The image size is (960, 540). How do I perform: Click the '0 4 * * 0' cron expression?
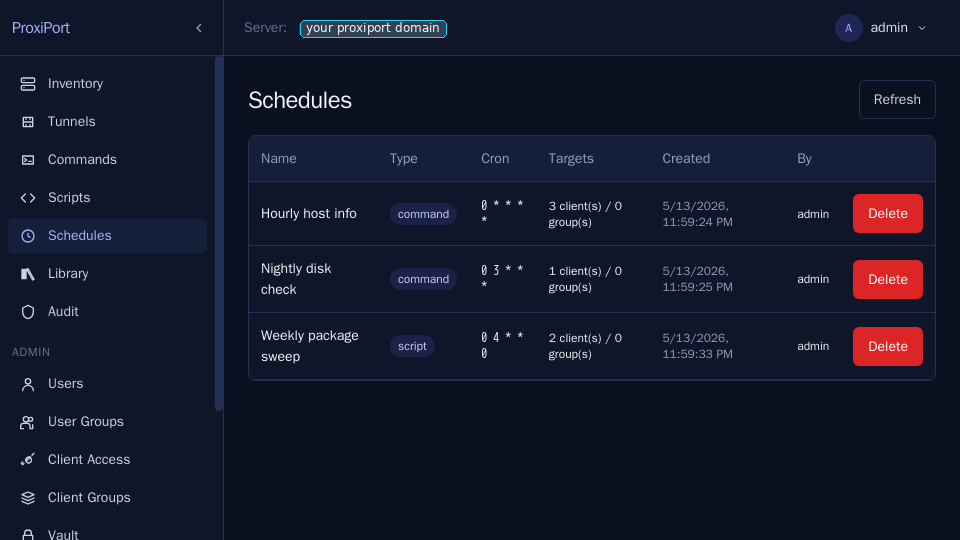click(502, 346)
